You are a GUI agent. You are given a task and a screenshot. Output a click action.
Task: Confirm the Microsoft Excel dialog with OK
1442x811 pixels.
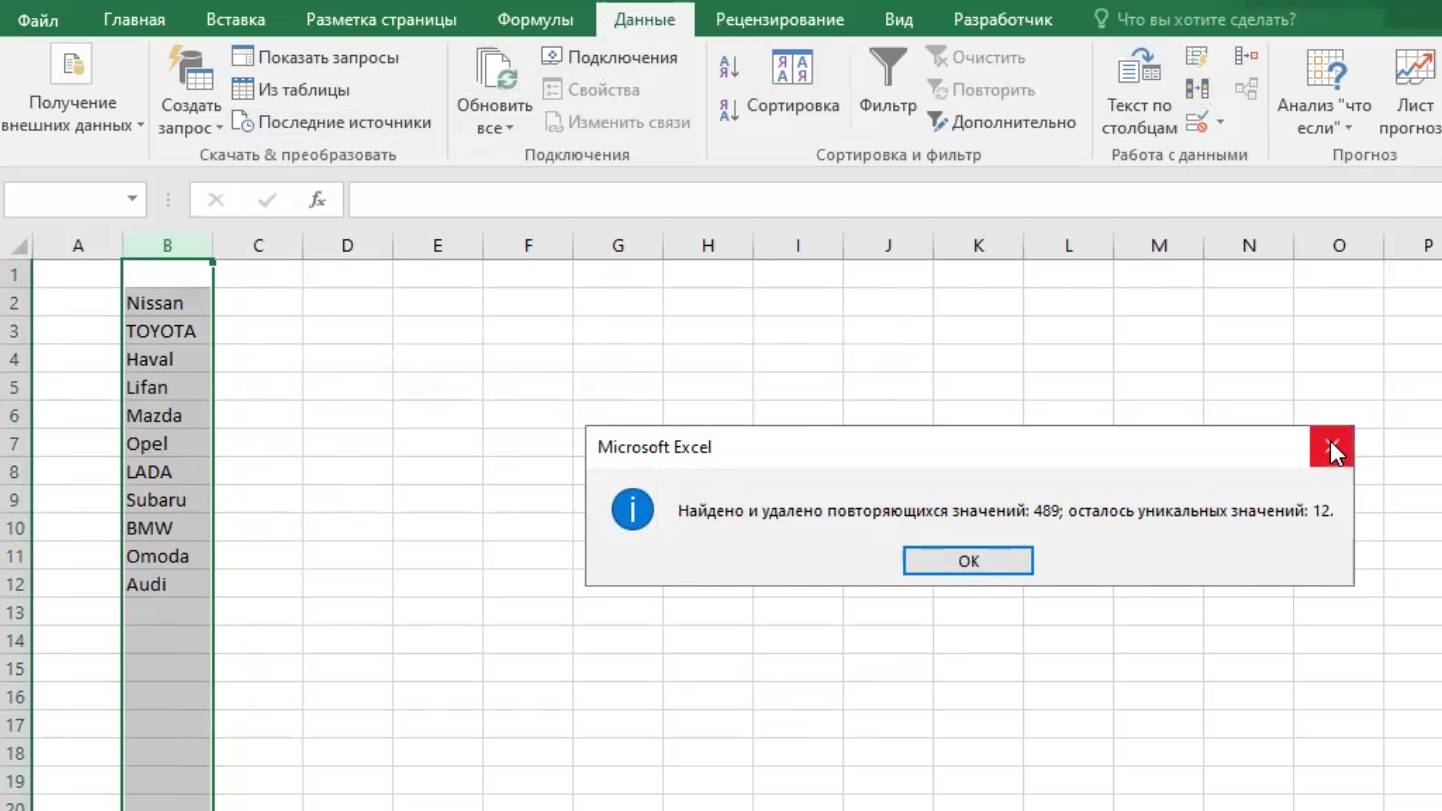click(x=968, y=561)
